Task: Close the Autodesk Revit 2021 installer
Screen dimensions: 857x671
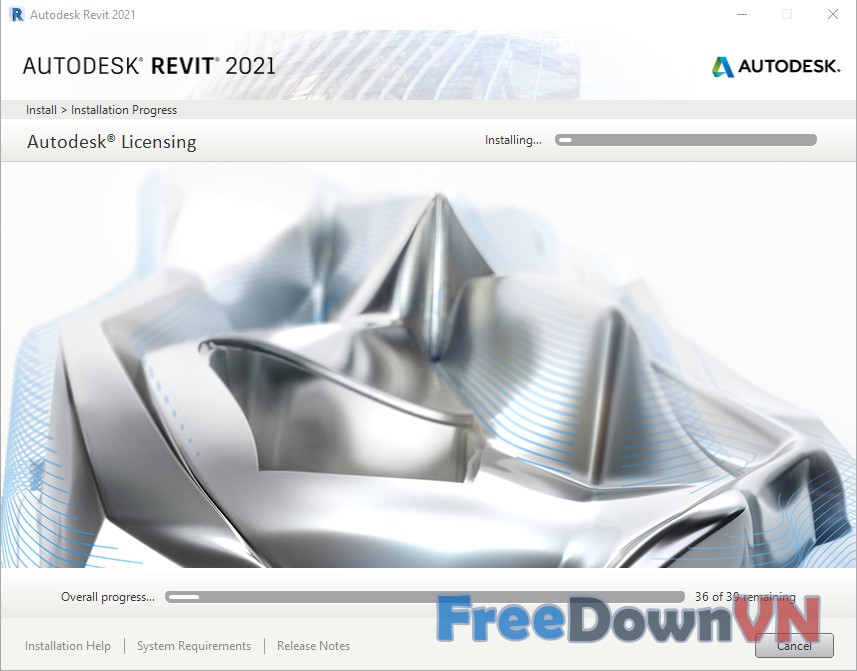Action: [833, 14]
